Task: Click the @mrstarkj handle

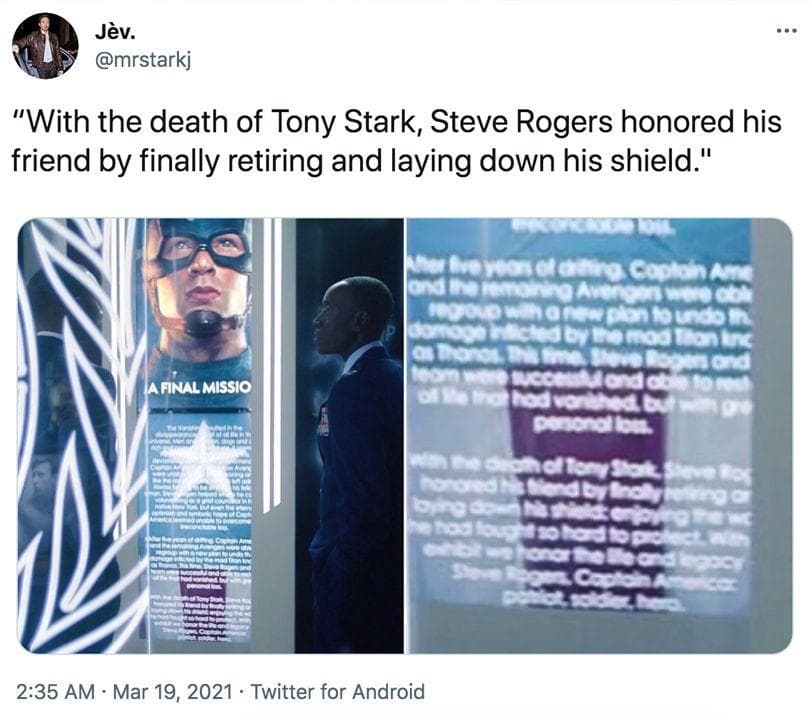Action: click(140, 59)
